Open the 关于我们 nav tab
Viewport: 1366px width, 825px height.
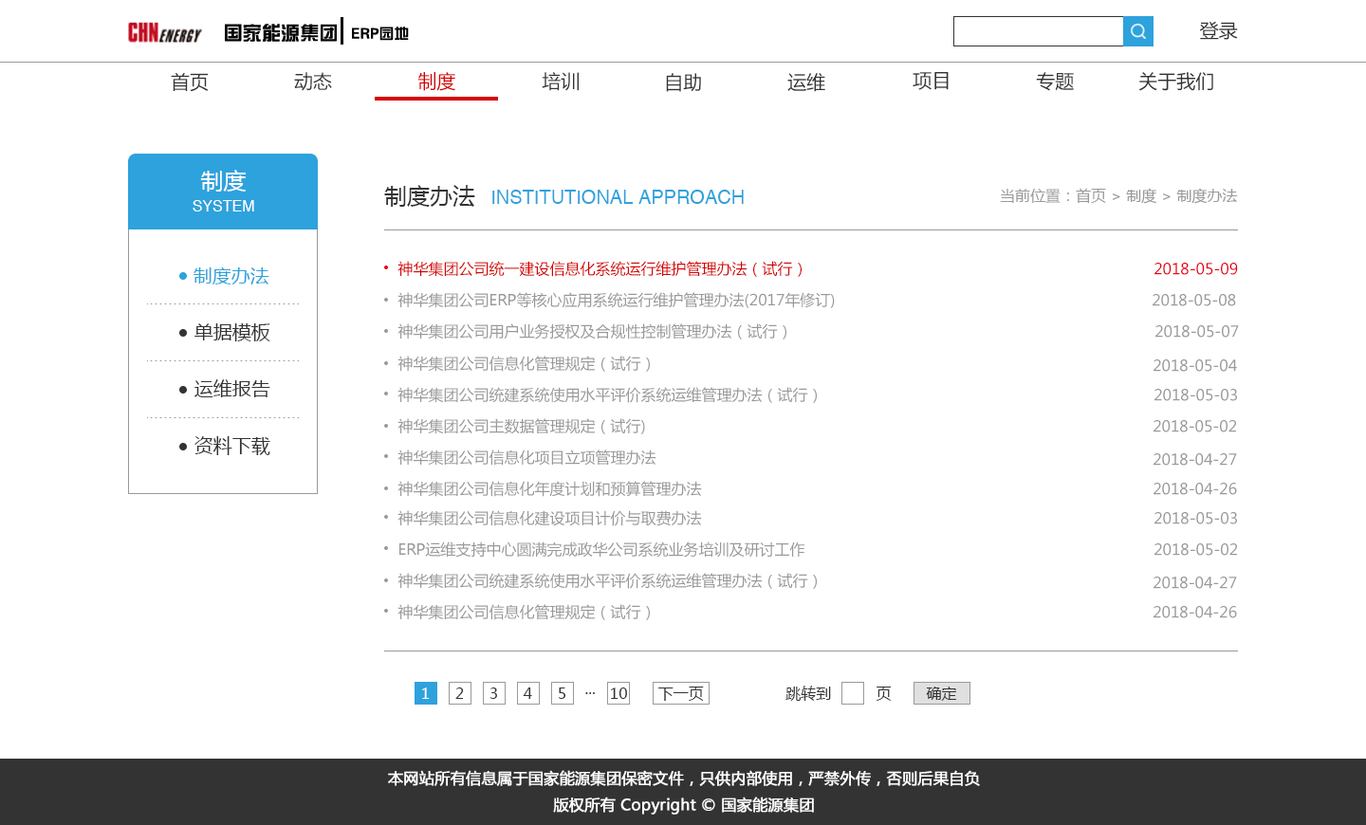pyautogui.click(x=1176, y=82)
